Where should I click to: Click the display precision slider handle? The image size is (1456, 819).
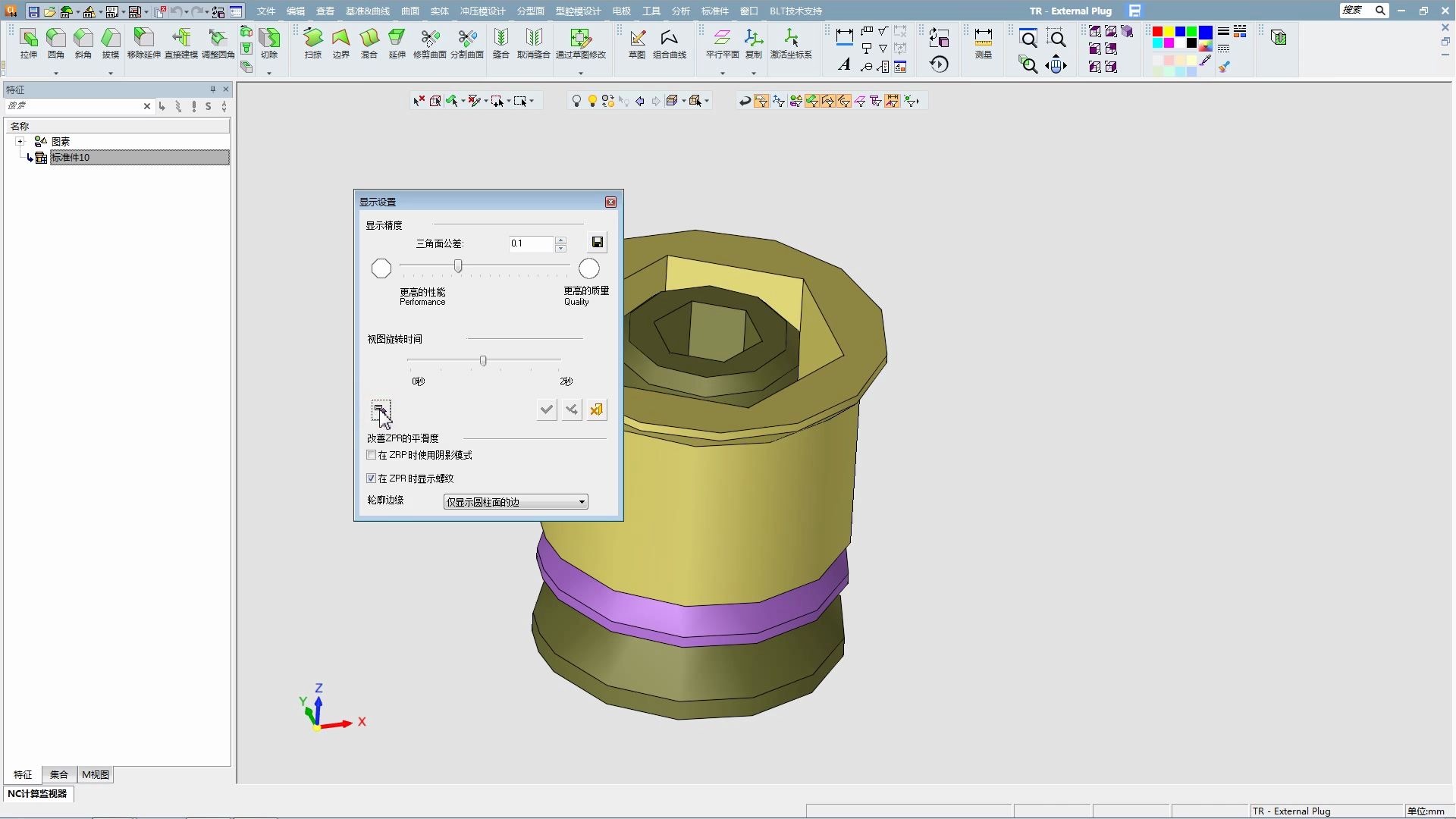point(458,266)
